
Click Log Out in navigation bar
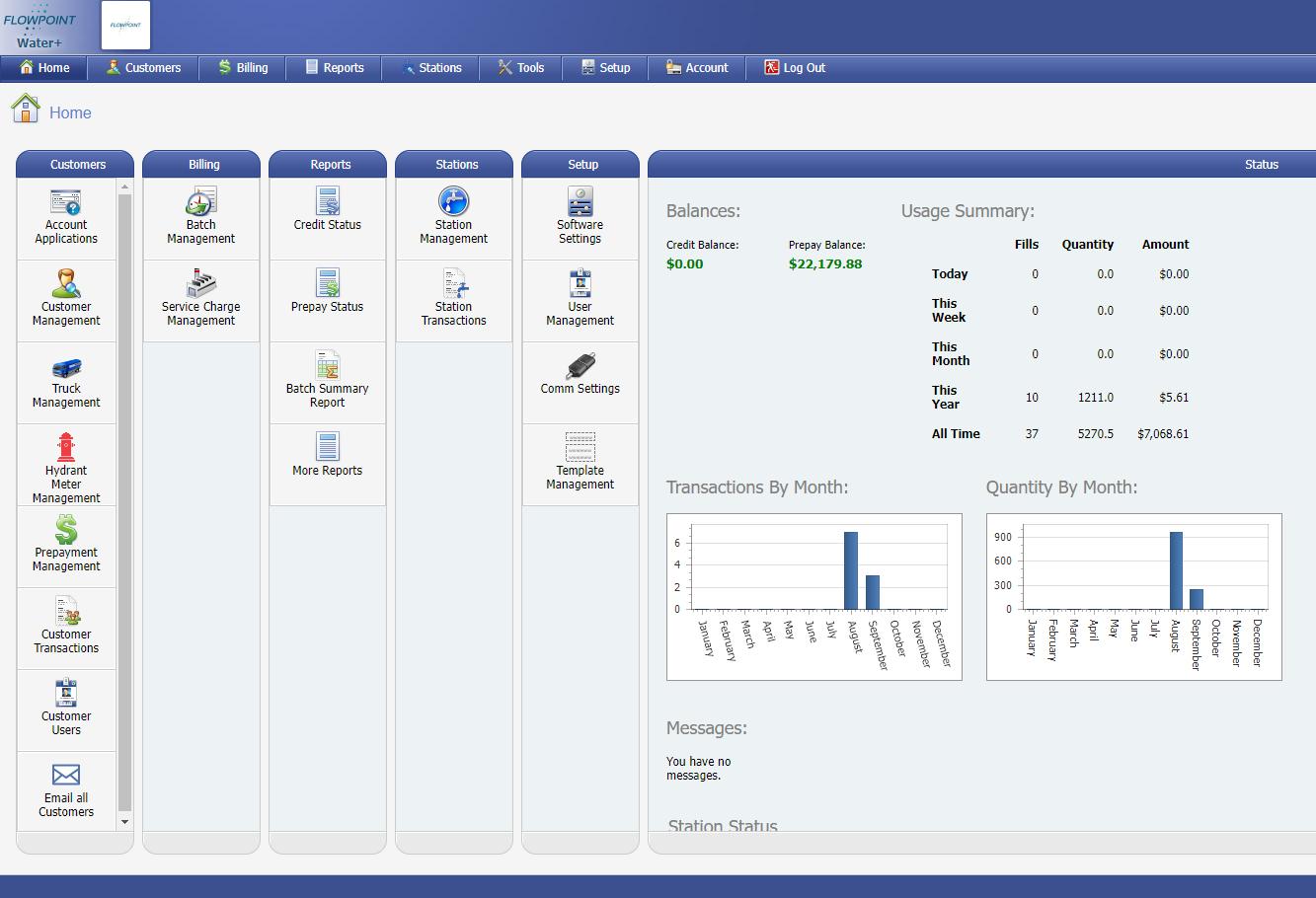tap(795, 68)
